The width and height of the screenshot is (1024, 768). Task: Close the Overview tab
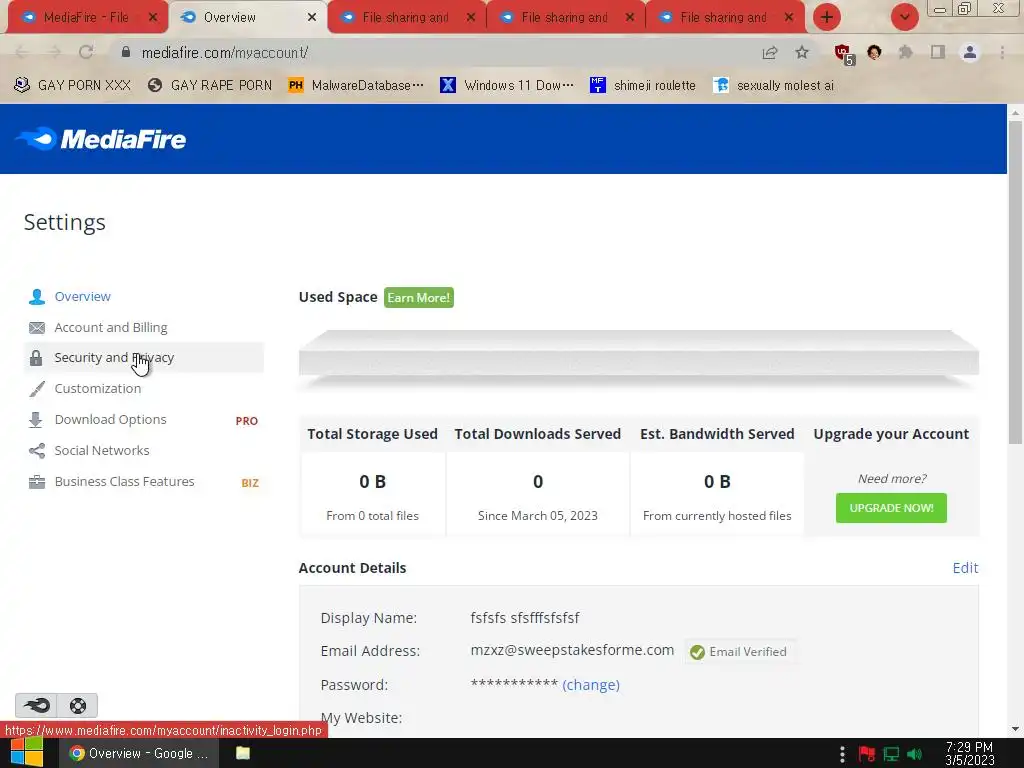[312, 18]
